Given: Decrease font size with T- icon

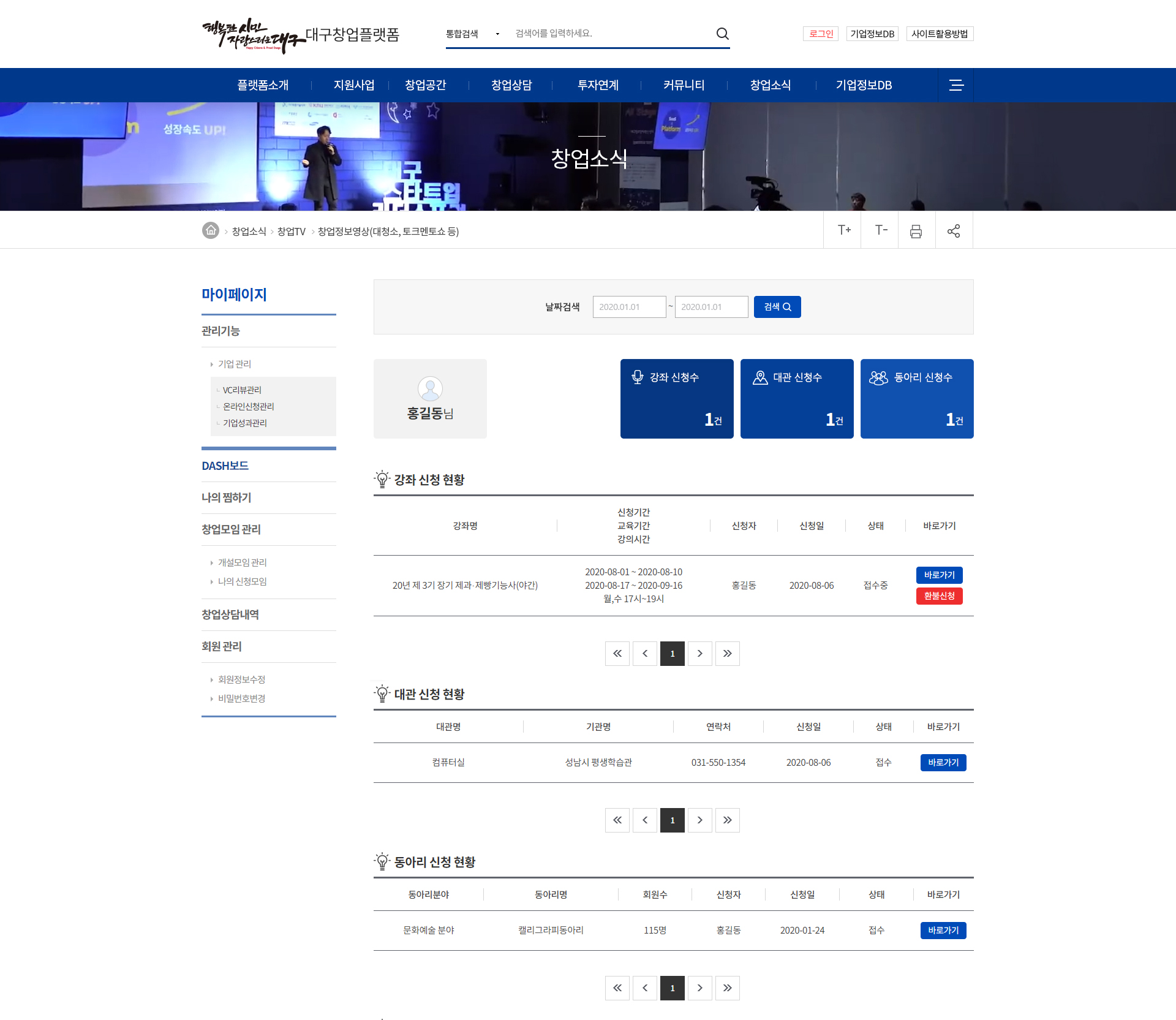Looking at the screenshot, I should click(881, 230).
